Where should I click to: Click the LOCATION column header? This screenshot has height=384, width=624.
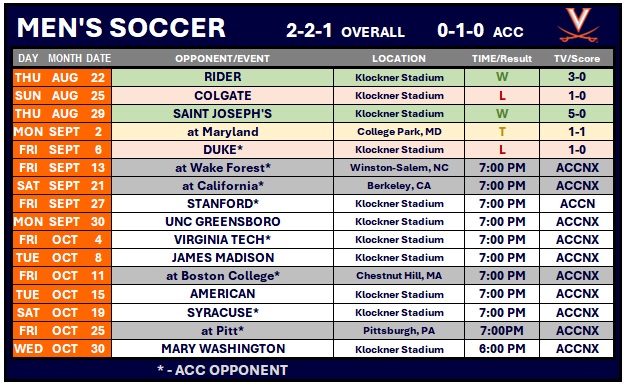[x=399, y=58]
